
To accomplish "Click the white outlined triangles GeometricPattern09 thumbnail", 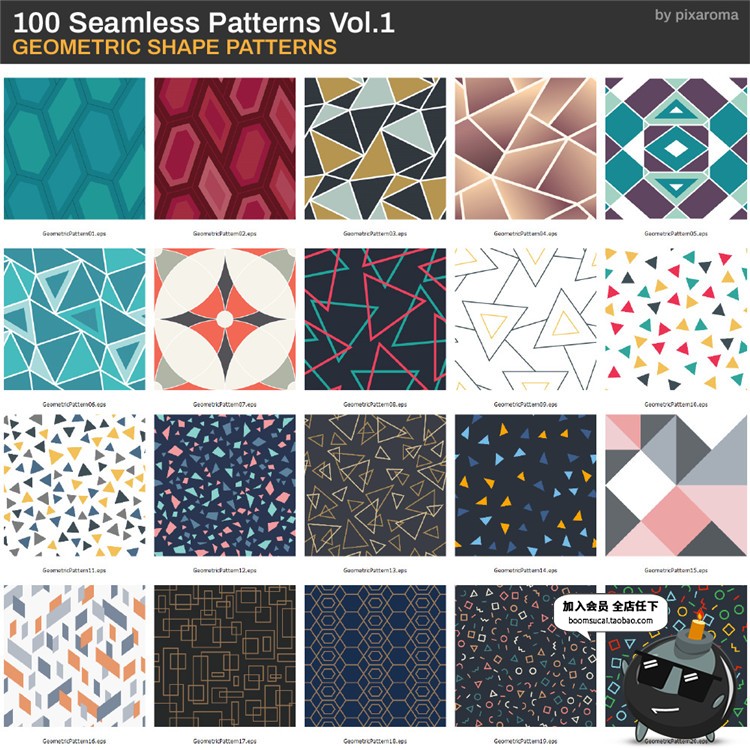I will tap(526, 319).
